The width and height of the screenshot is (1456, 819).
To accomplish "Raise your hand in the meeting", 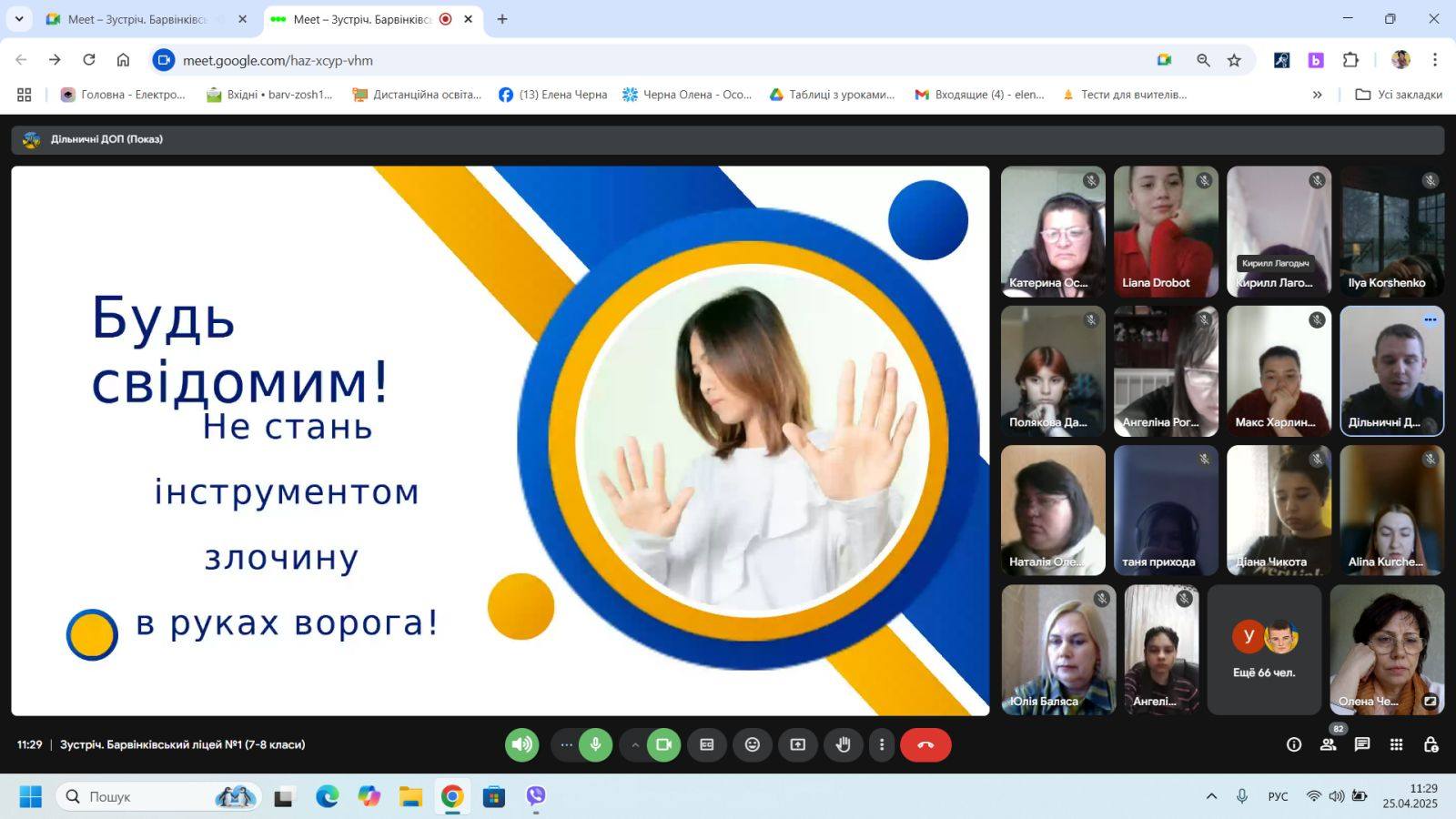I will [x=844, y=744].
